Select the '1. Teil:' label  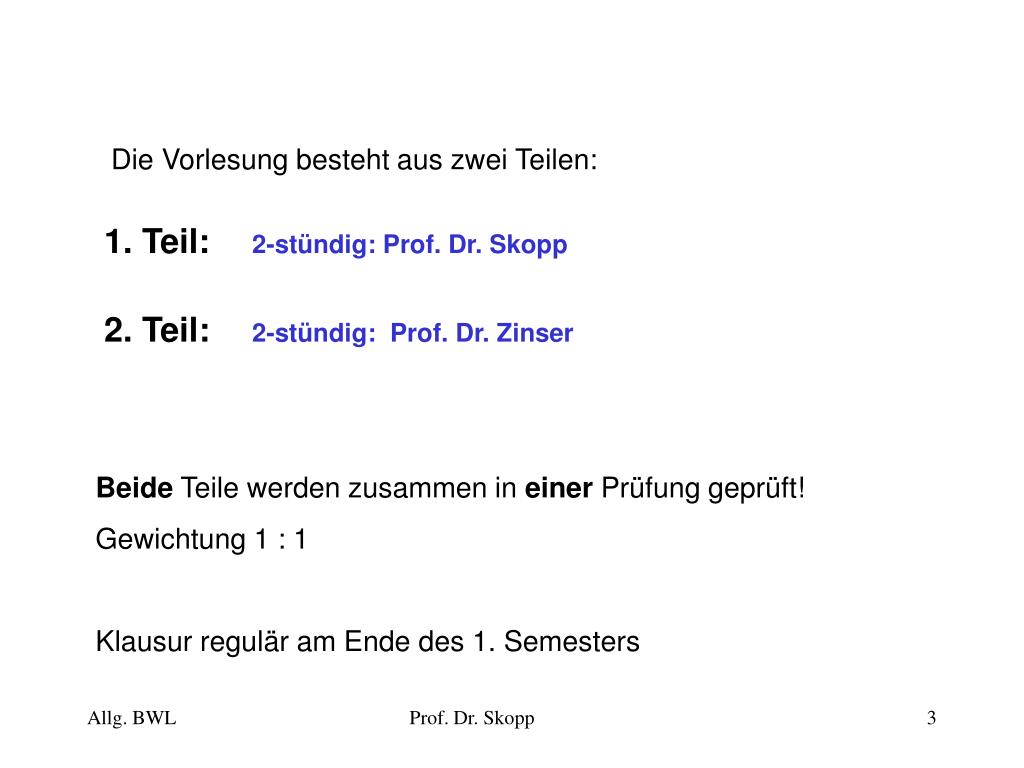coord(157,242)
